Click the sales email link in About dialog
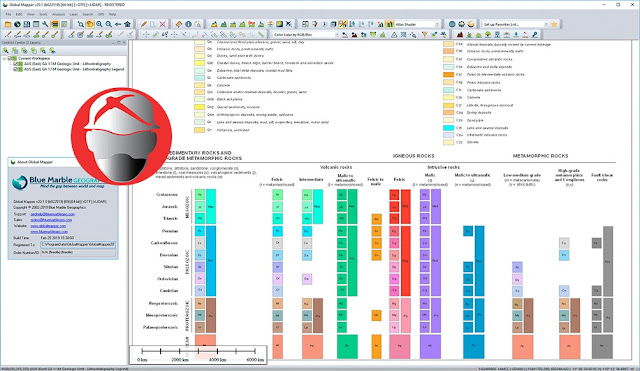Screen dimensions: 640x371 (x=51, y=220)
